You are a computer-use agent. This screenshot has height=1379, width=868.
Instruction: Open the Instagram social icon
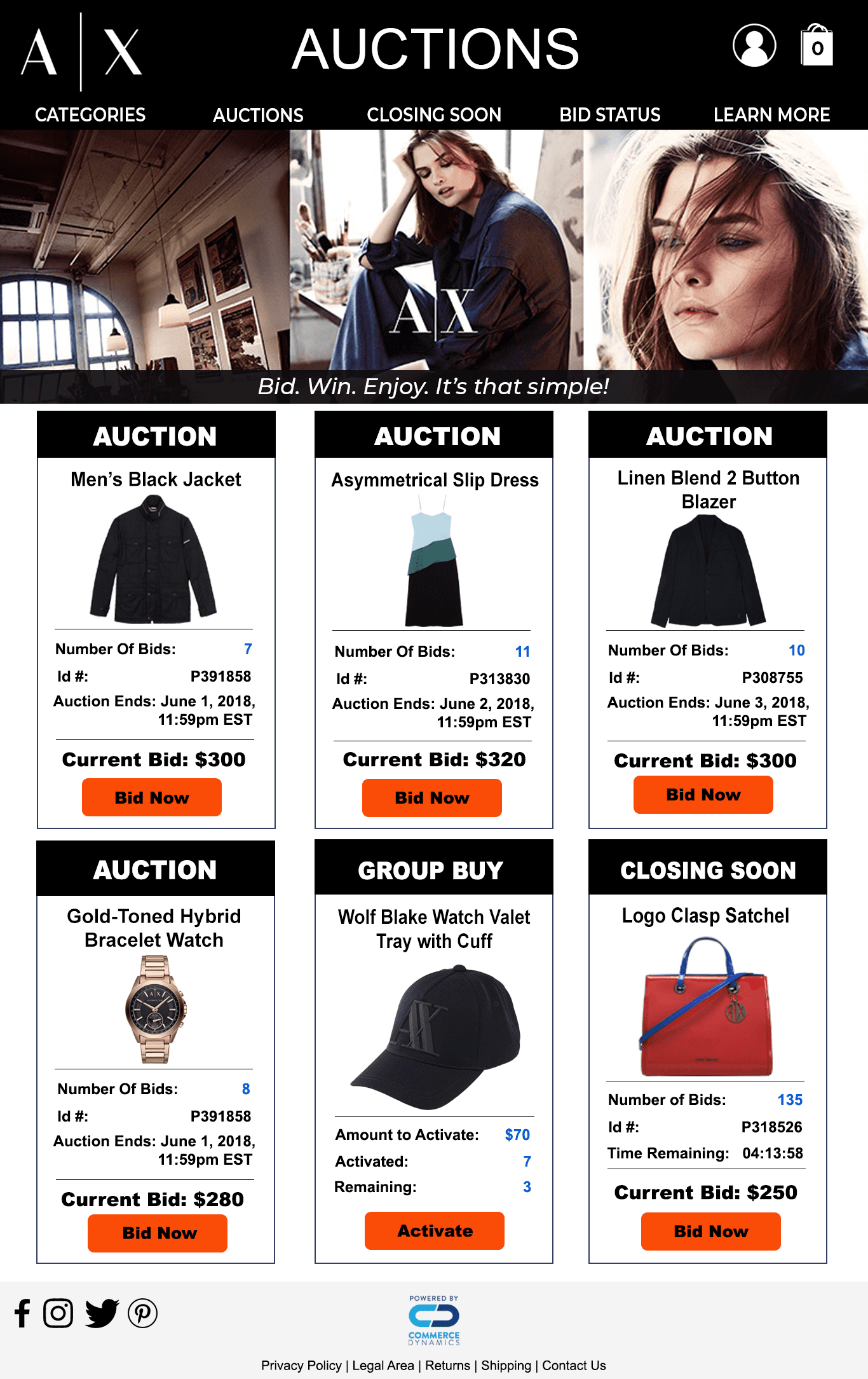[x=58, y=1313]
